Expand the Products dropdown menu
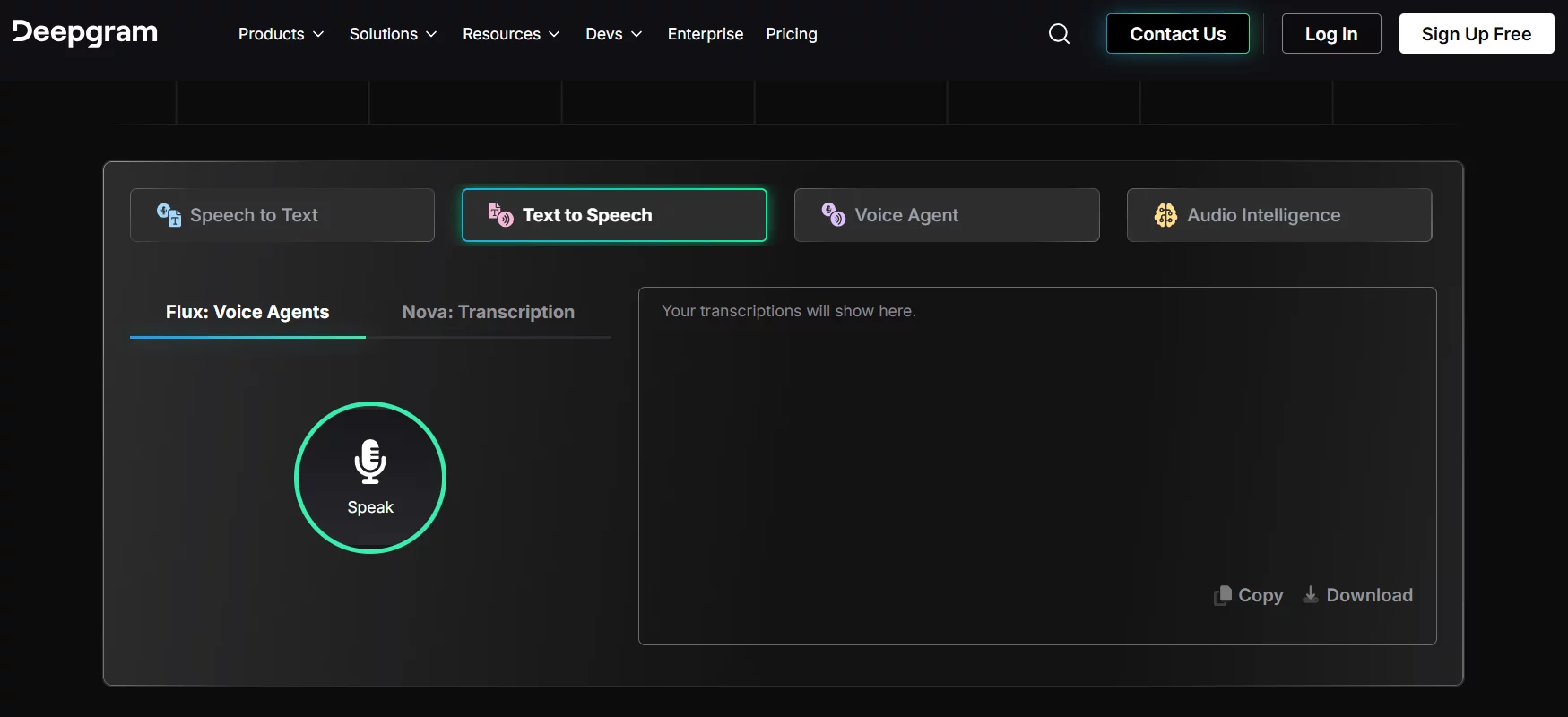This screenshot has width=1568, height=717. (x=281, y=34)
